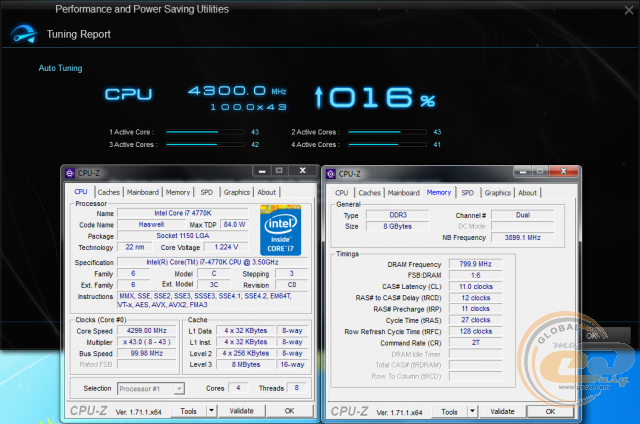Click the 4 Active Cores ratio bar

pyautogui.click(x=387, y=144)
